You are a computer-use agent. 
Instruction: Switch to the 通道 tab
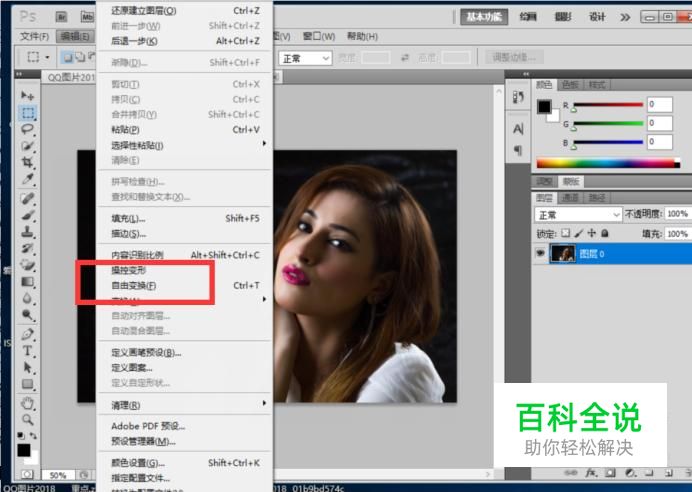click(570, 197)
